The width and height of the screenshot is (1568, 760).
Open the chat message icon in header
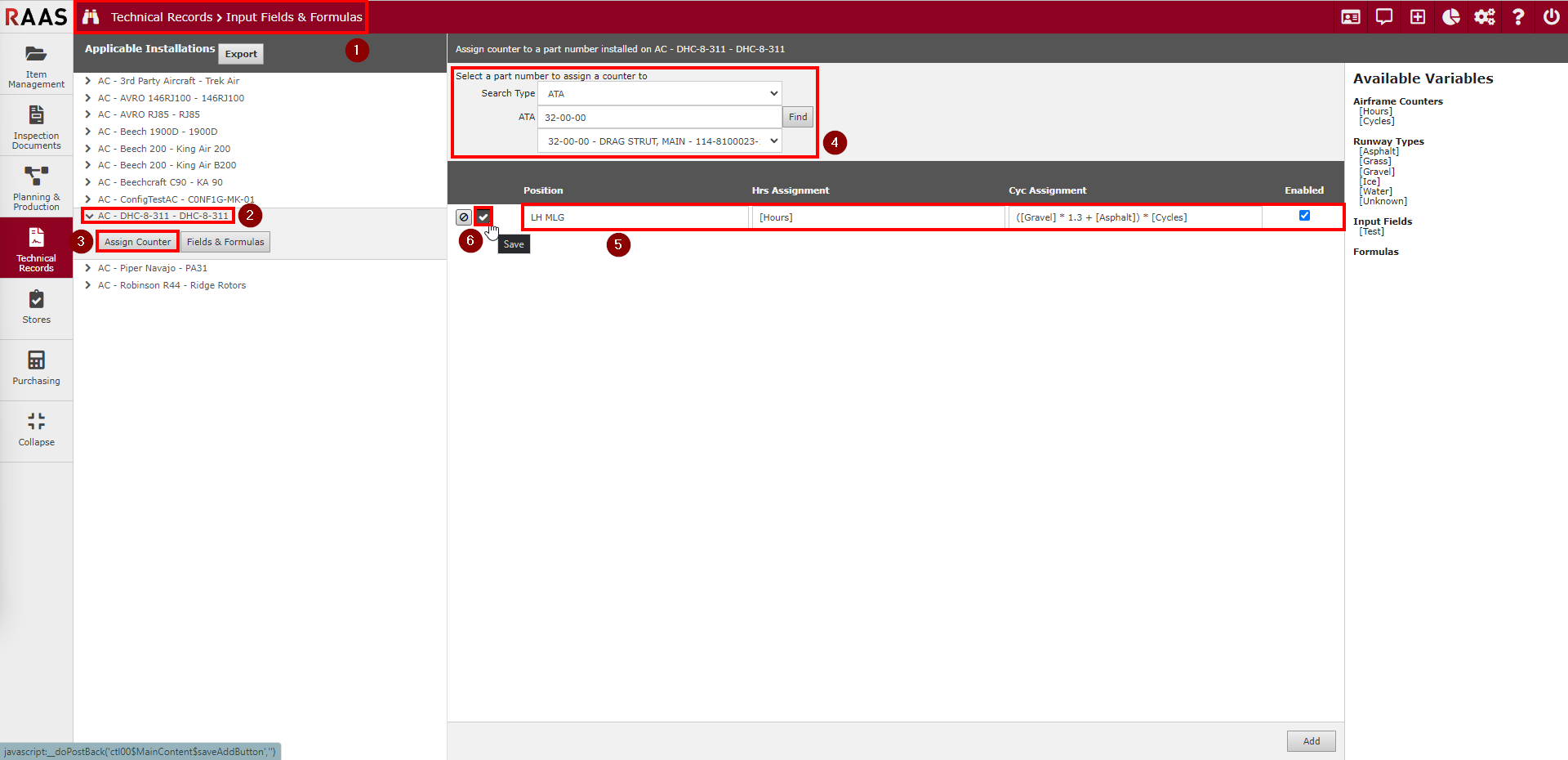pyautogui.click(x=1383, y=17)
